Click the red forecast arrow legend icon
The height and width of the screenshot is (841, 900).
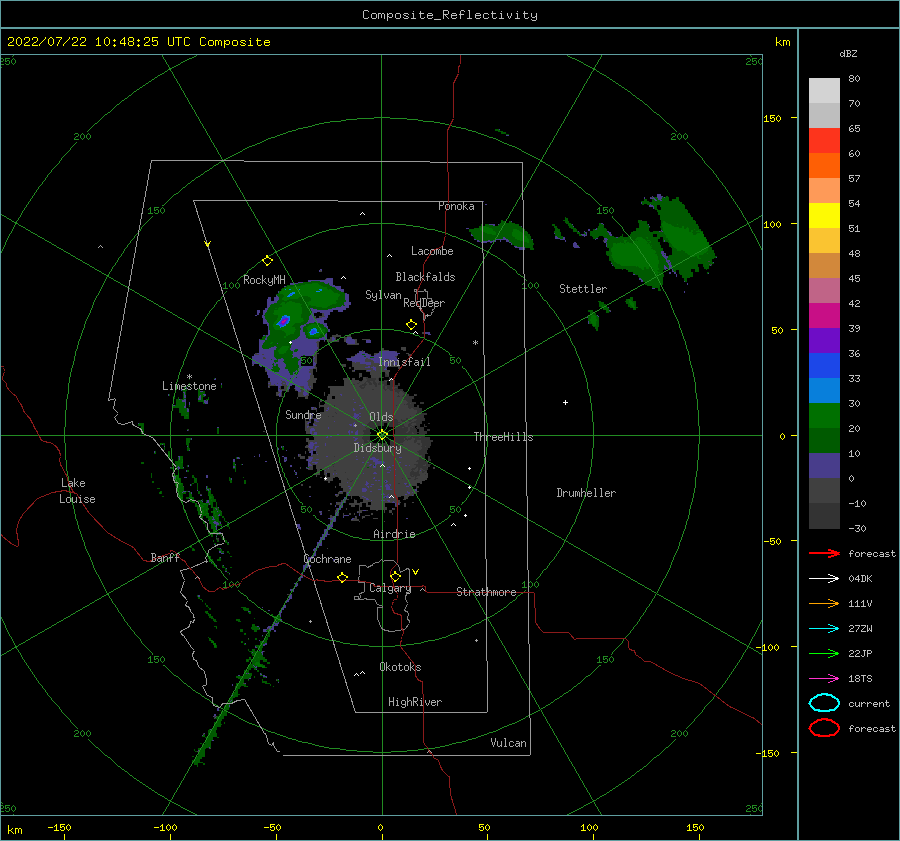click(824, 553)
